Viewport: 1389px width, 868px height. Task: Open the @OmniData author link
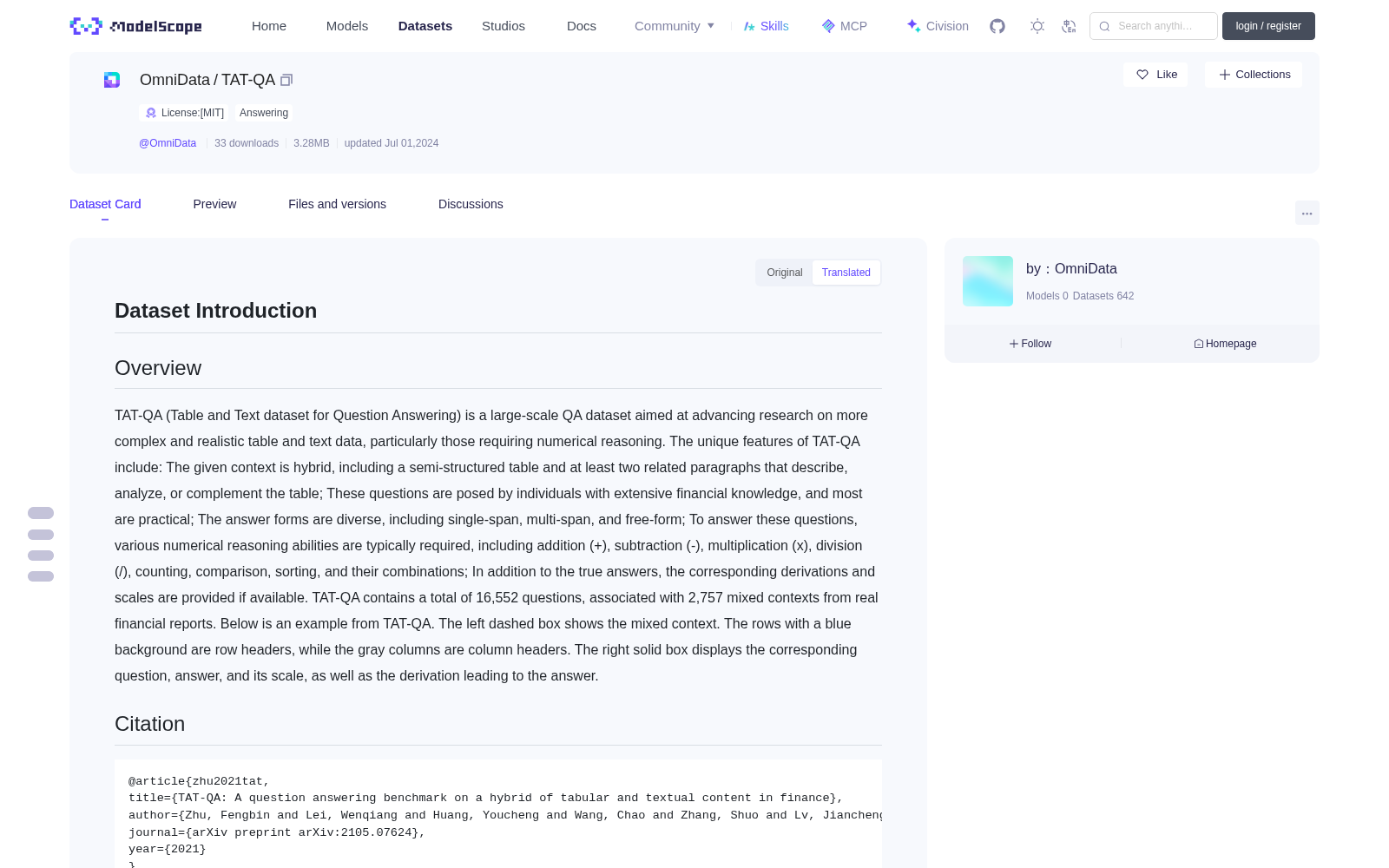[168, 143]
